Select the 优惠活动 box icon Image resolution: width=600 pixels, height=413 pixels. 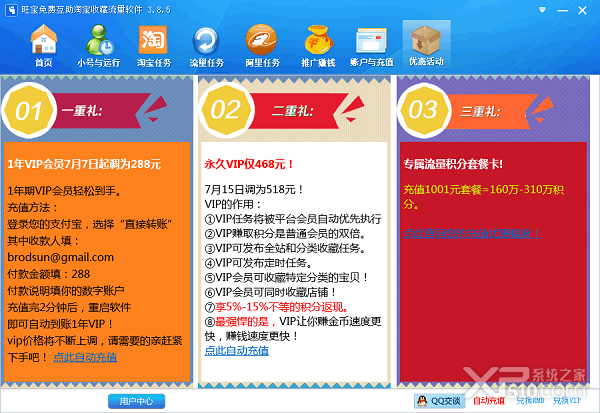pos(426,44)
